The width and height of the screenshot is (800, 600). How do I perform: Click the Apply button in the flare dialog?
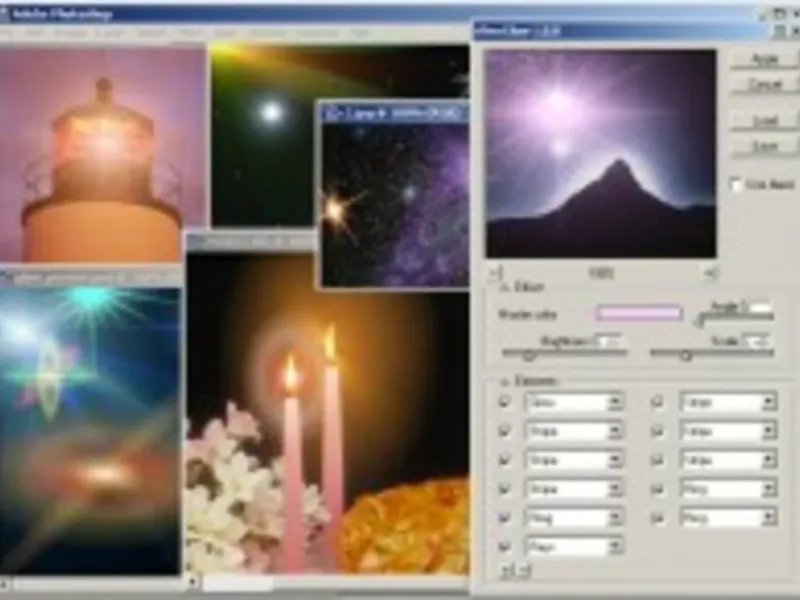coord(765,60)
